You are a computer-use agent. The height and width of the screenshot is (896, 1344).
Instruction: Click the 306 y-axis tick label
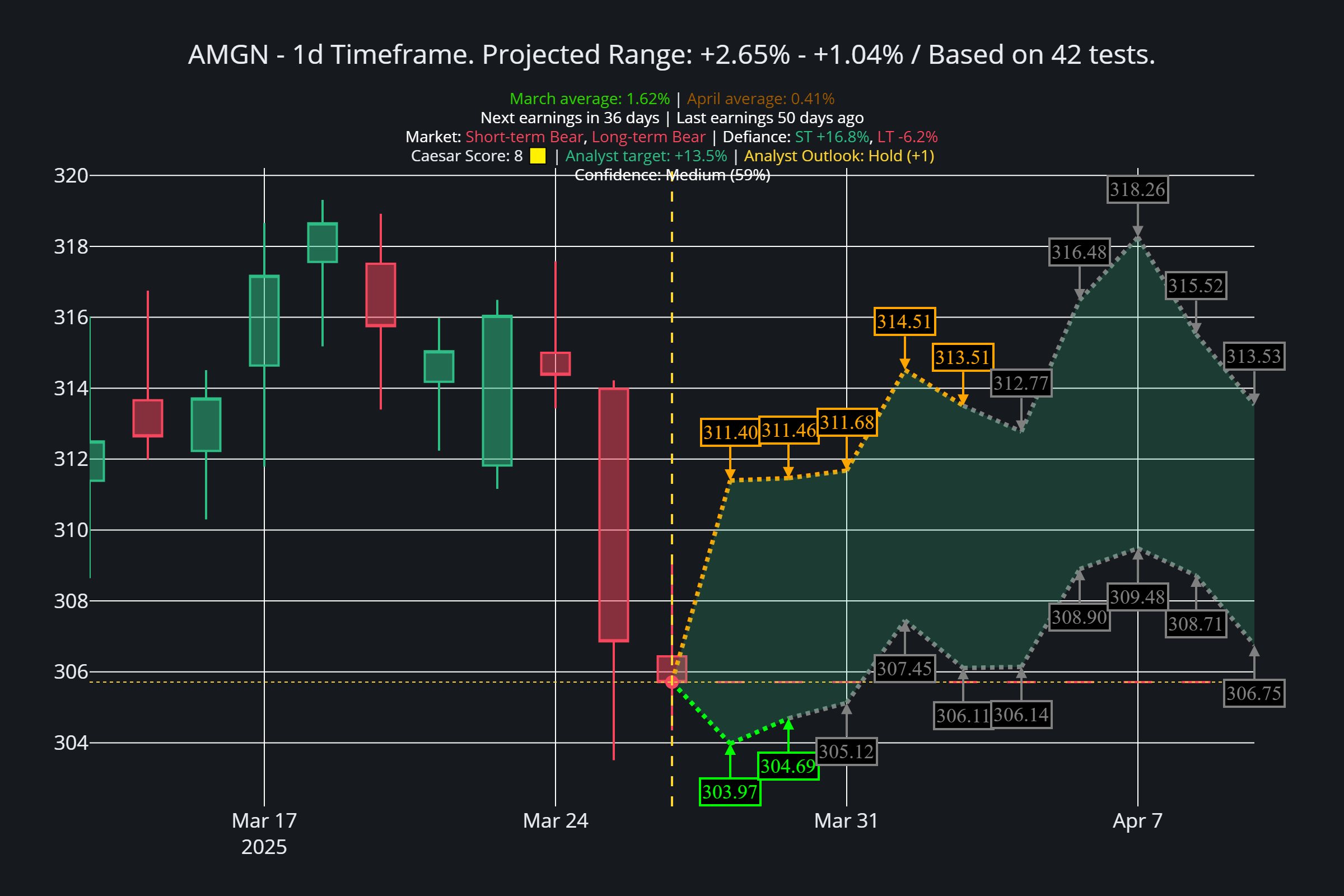[x=72, y=672]
